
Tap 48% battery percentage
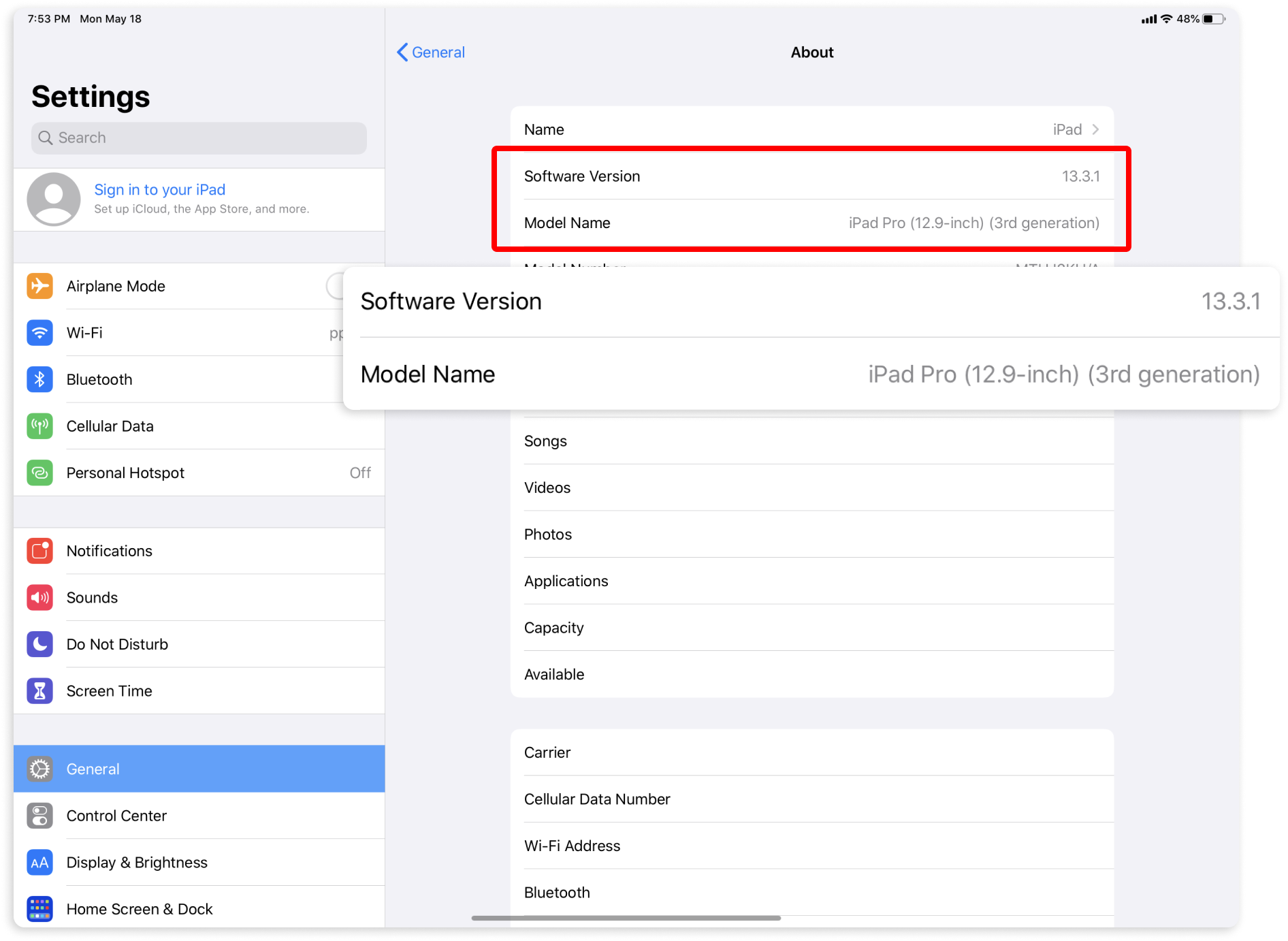pos(1188,19)
